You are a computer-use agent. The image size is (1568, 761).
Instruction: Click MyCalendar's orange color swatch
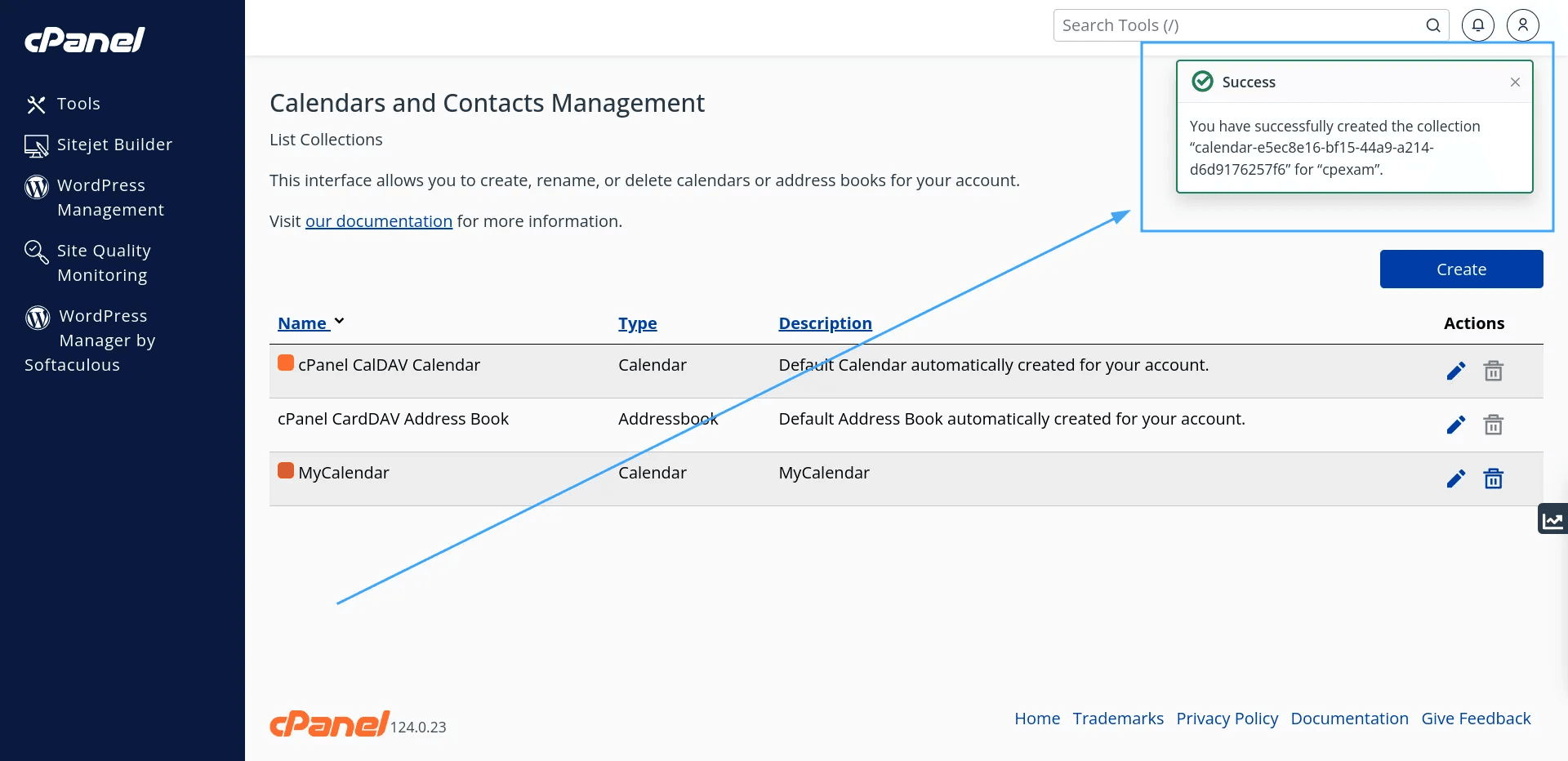(286, 471)
